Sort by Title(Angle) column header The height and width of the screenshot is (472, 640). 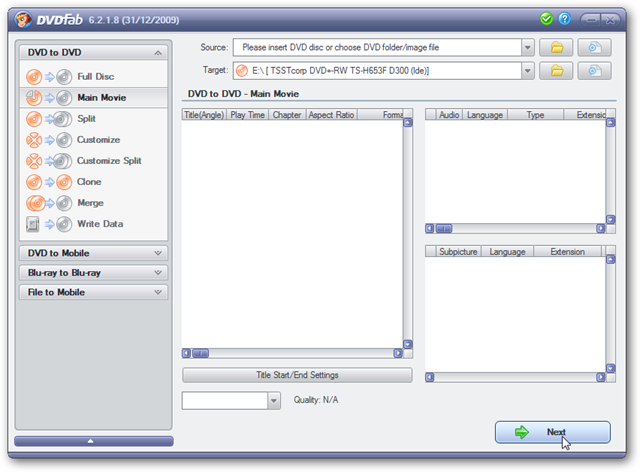pos(204,115)
